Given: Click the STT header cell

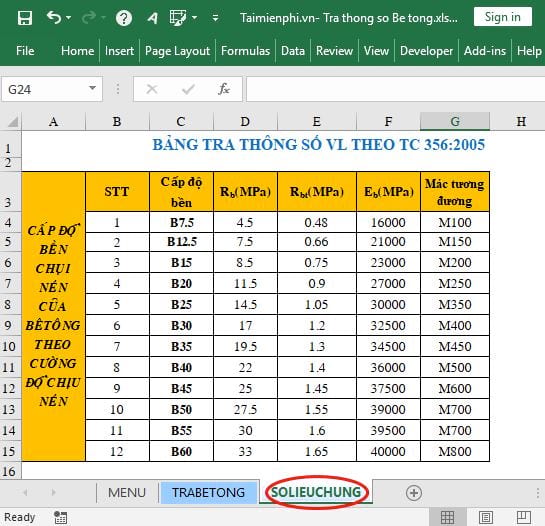Looking at the screenshot, I should pos(117,192).
